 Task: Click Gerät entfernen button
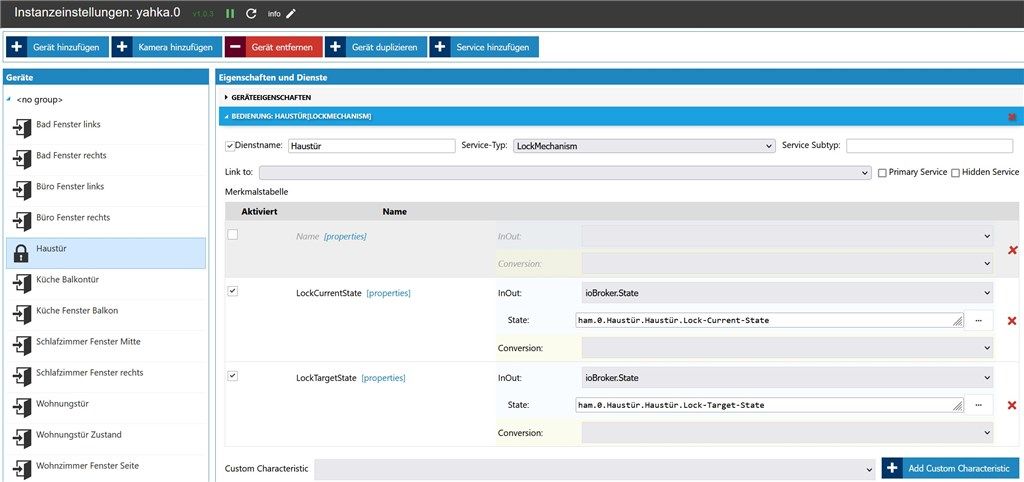click(273, 47)
